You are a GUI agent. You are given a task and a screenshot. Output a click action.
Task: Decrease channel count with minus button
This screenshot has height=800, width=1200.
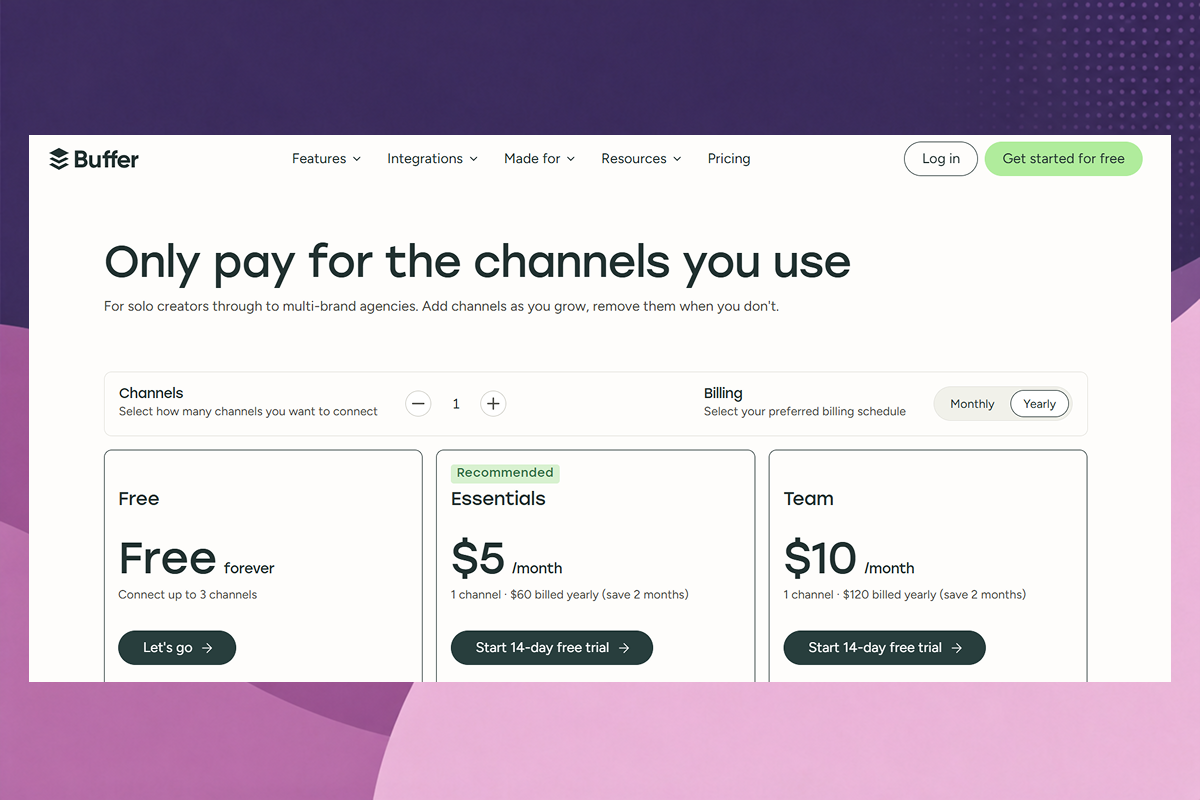point(419,404)
